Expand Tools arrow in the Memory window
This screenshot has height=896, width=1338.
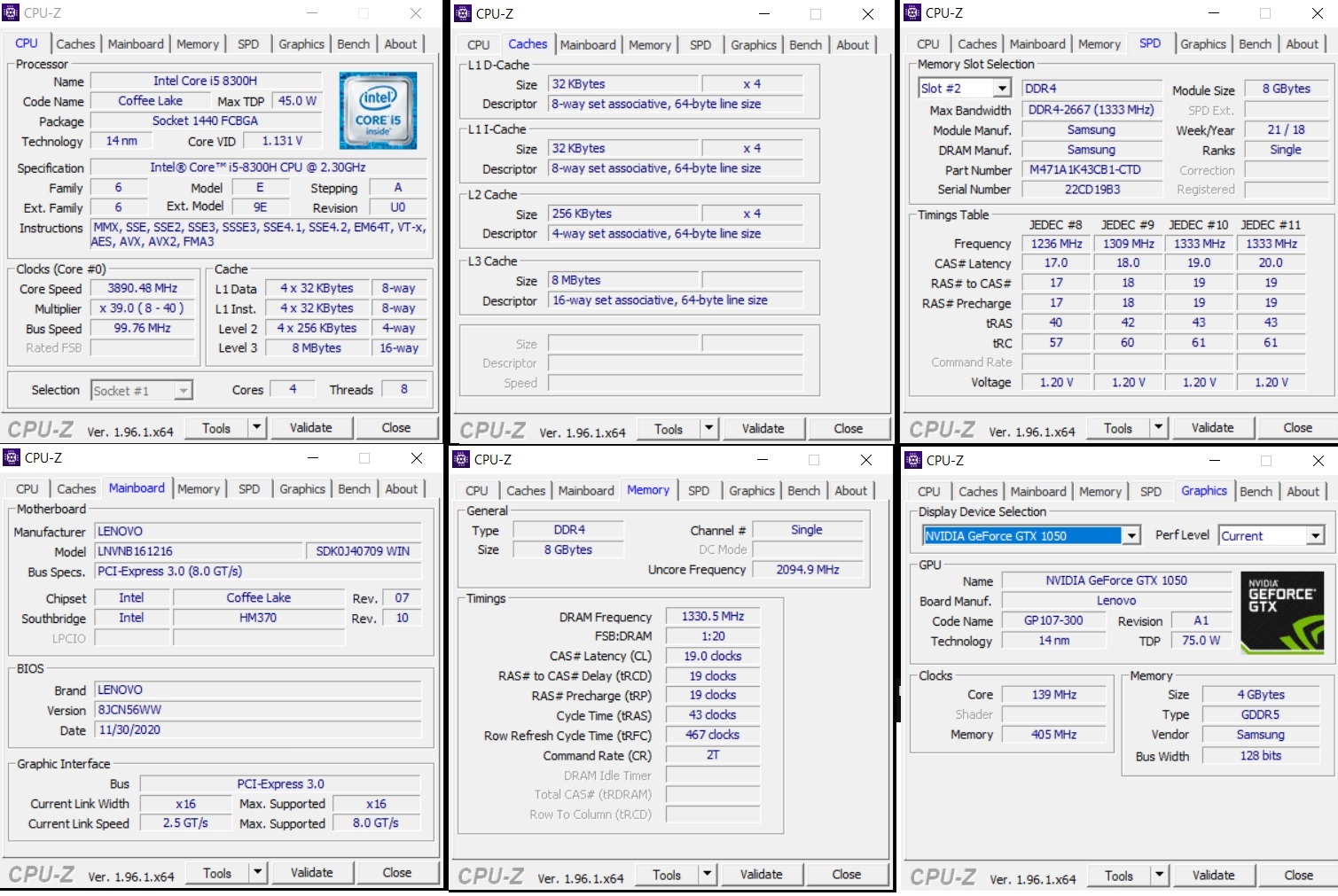(707, 874)
